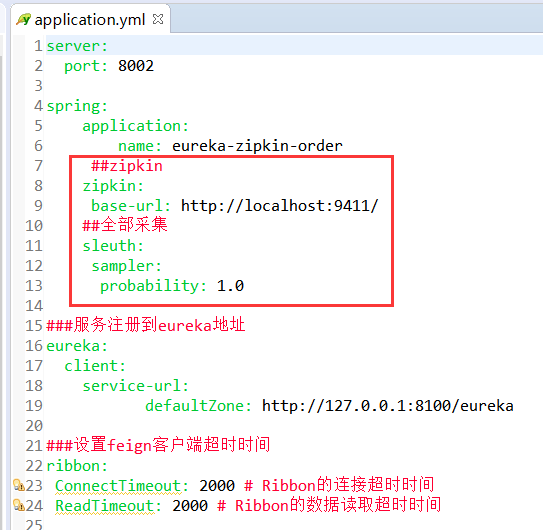Click the '##全部采集' comment on line 10
The height and width of the screenshot is (530, 543).
[x=125, y=225]
